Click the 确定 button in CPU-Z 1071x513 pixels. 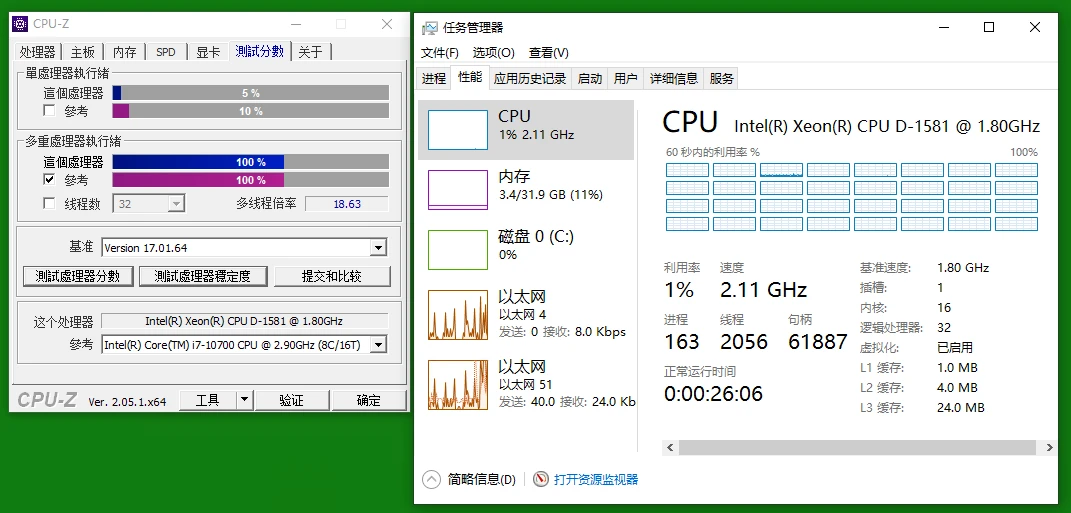pyautogui.click(x=369, y=400)
